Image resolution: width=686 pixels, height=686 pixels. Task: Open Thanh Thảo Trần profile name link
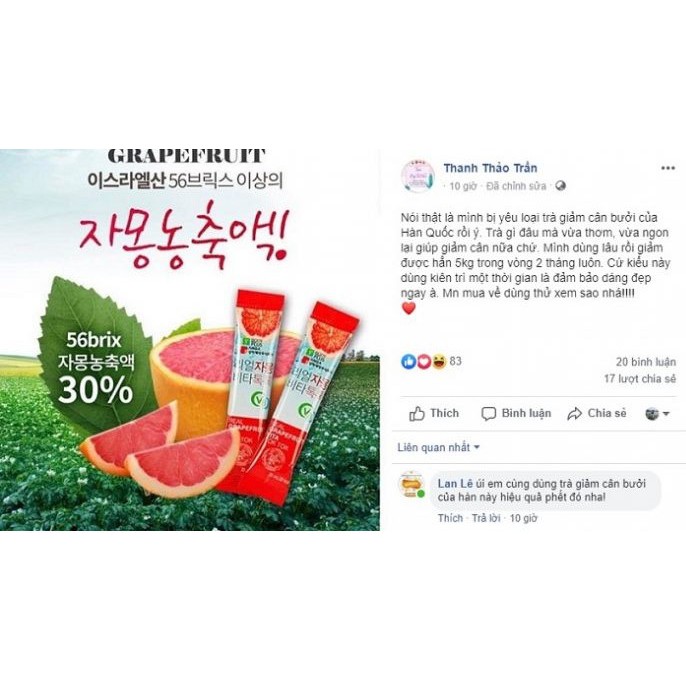[490, 168]
